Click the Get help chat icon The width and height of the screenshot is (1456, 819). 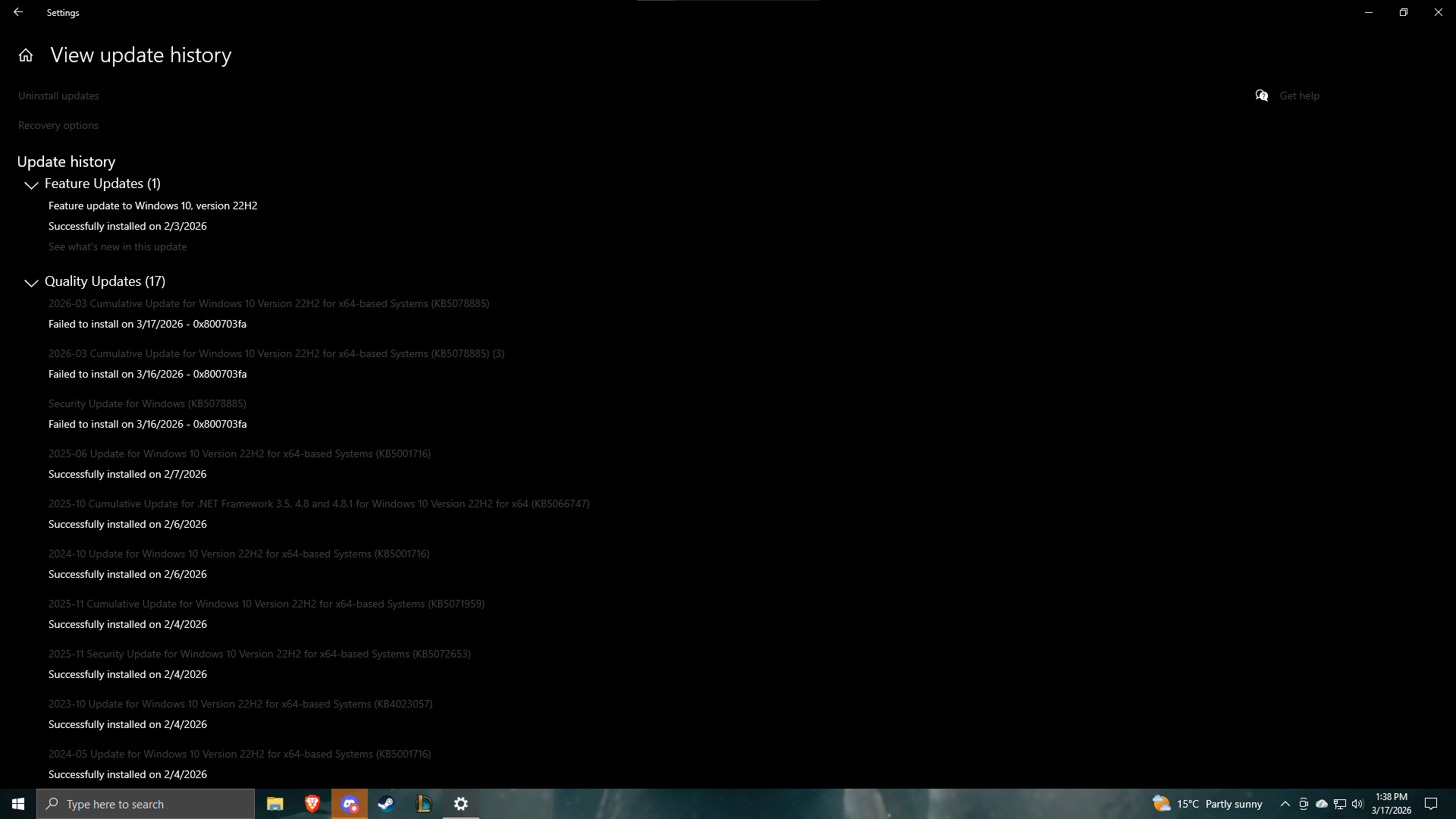click(1262, 96)
